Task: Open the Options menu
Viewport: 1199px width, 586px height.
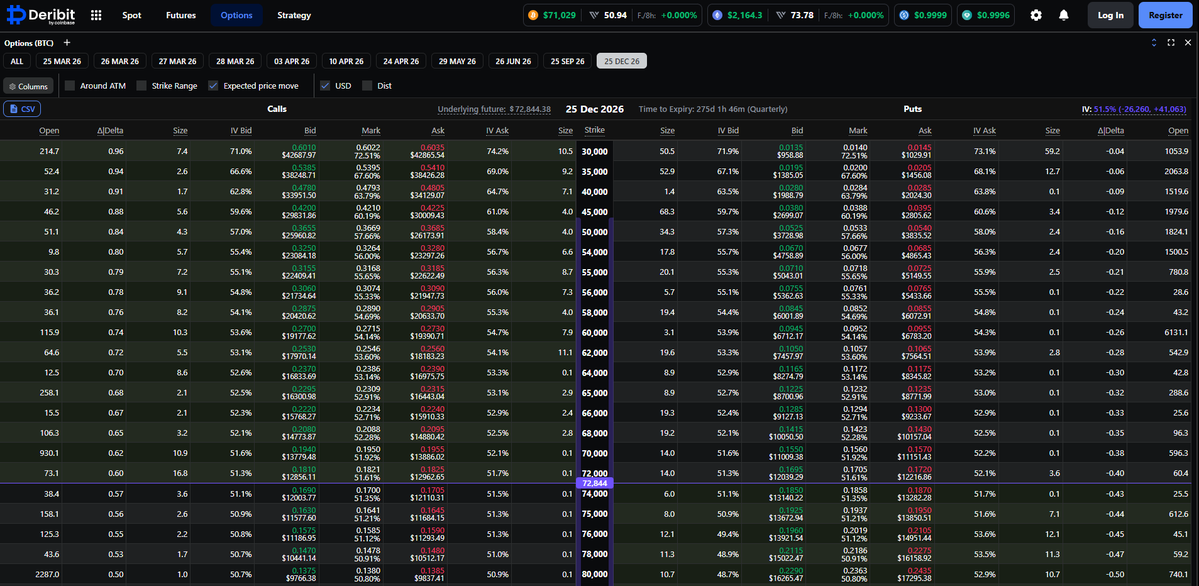Action: pos(236,15)
